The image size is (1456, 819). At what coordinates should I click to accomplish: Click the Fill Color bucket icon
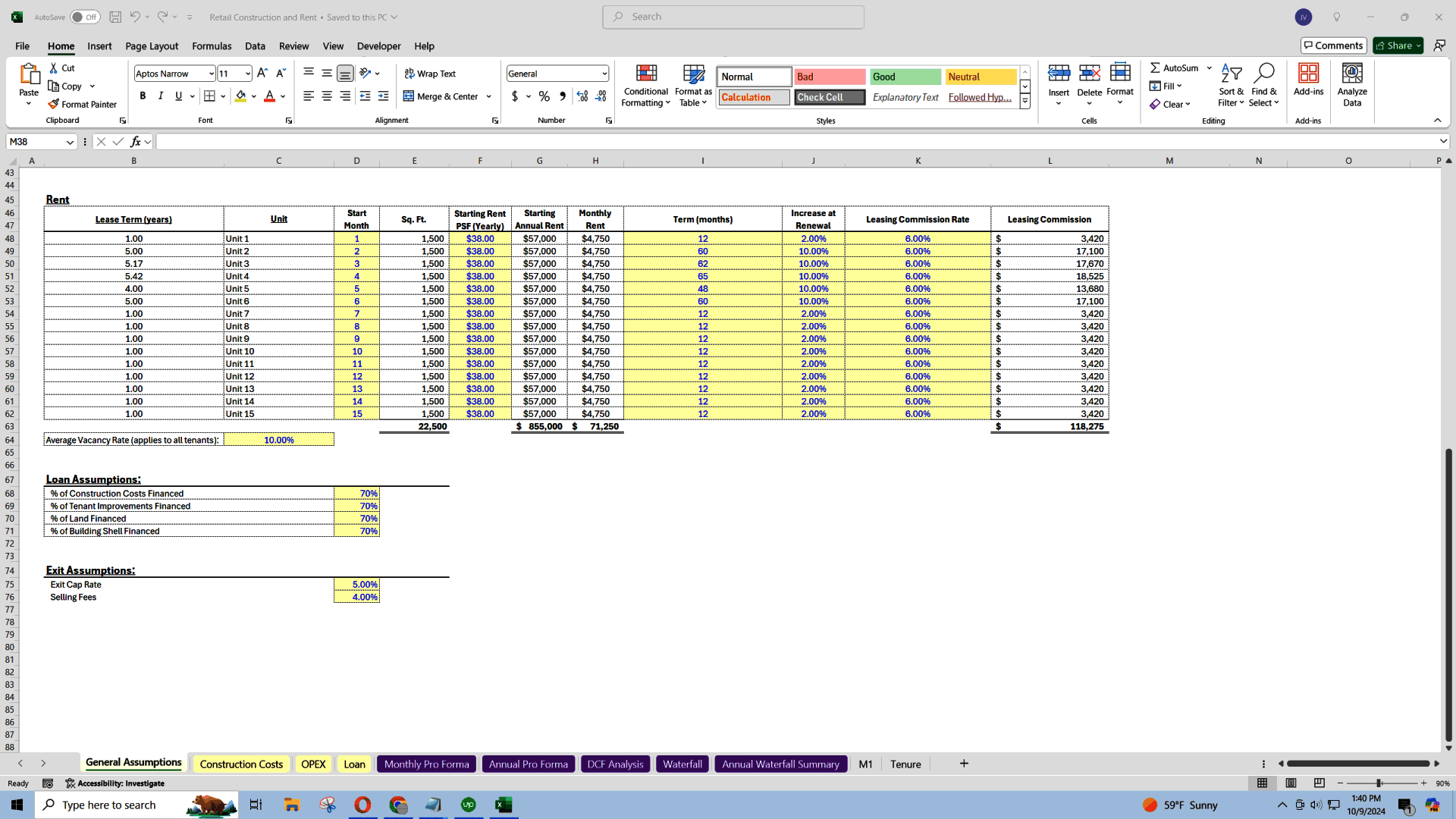(240, 96)
